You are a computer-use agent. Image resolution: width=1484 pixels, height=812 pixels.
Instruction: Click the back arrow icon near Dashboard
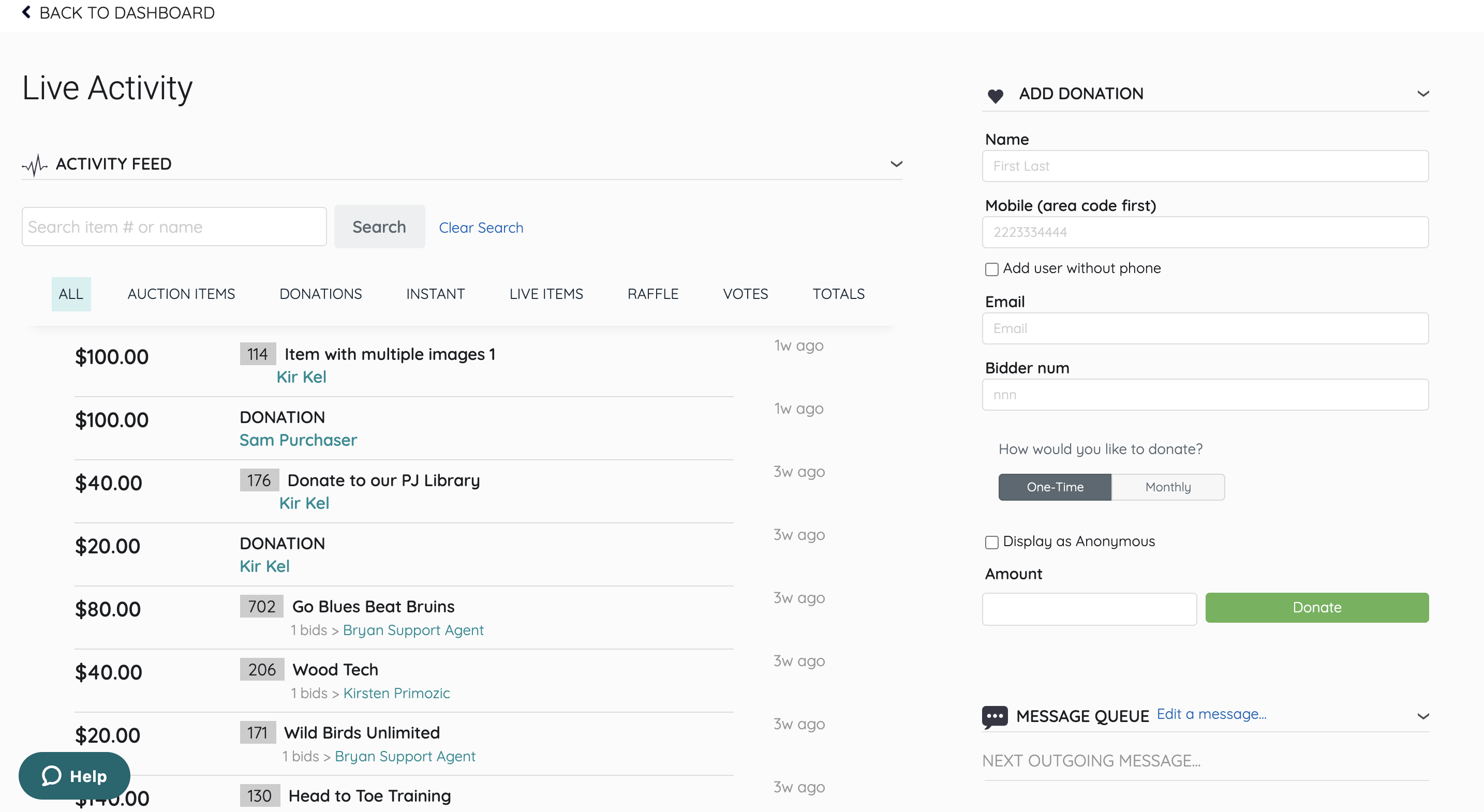[x=26, y=12]
